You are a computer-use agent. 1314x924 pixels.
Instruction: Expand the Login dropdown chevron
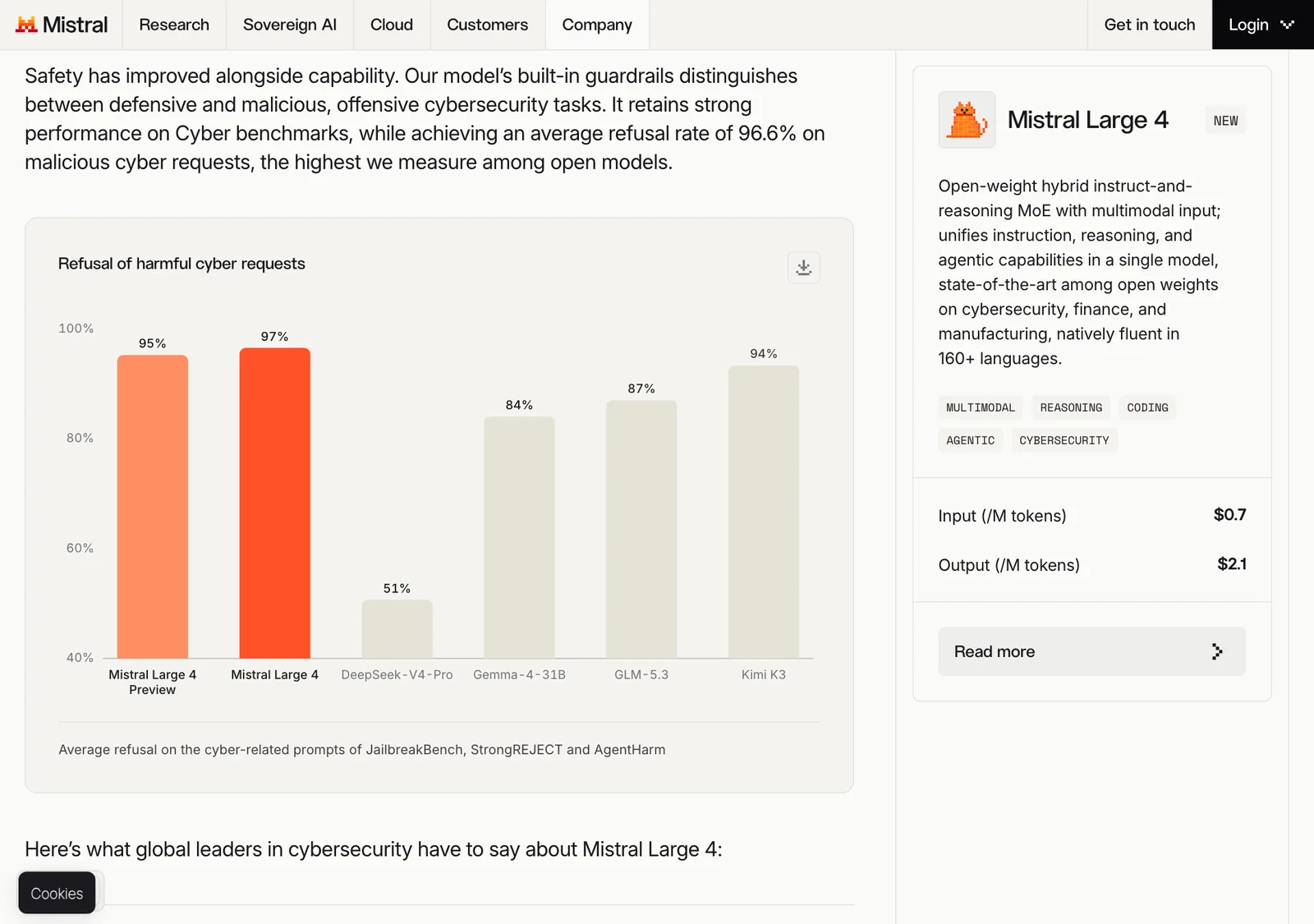pos(1287,25)
